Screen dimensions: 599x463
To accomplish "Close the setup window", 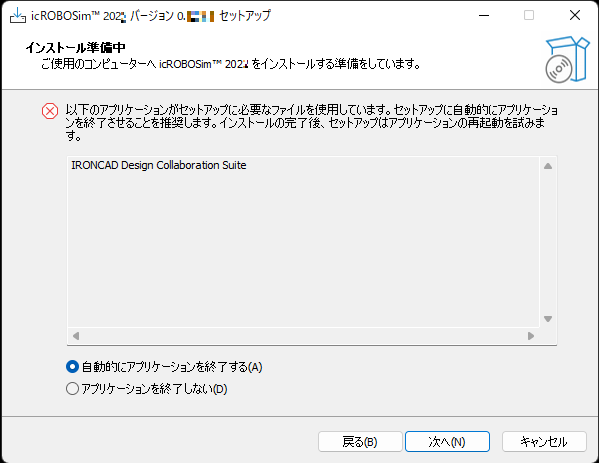I will [x=575, y=15].
